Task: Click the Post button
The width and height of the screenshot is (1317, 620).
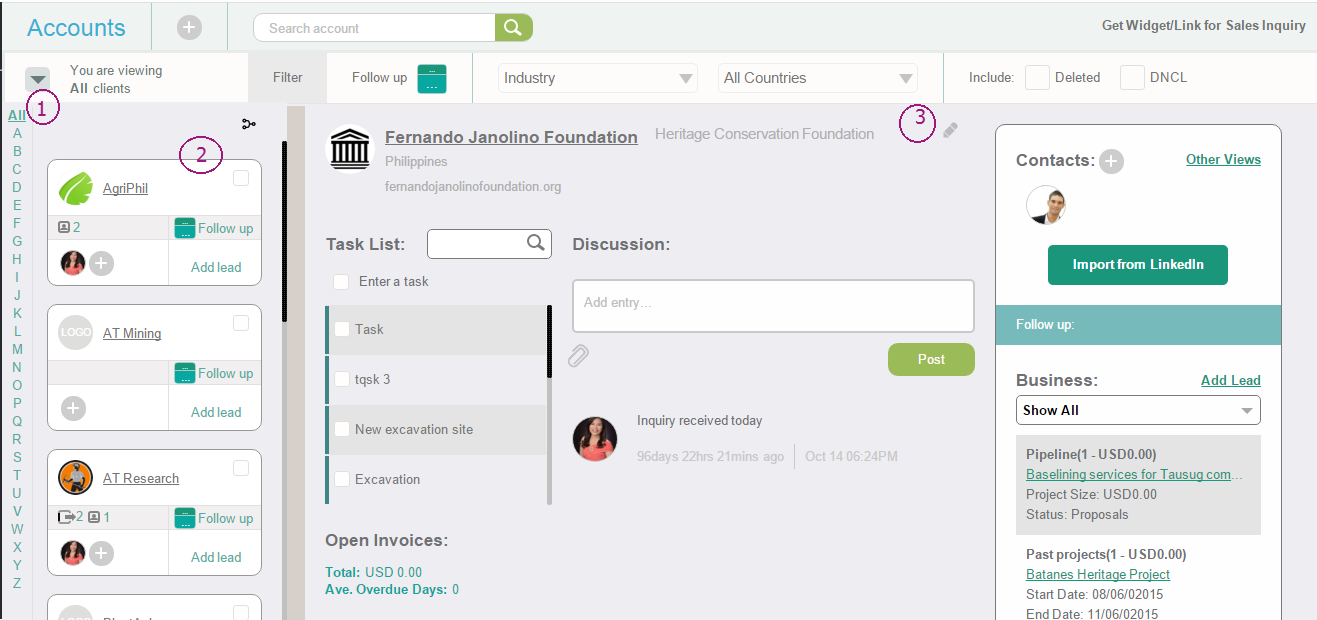Action: (x=931, y=359)
